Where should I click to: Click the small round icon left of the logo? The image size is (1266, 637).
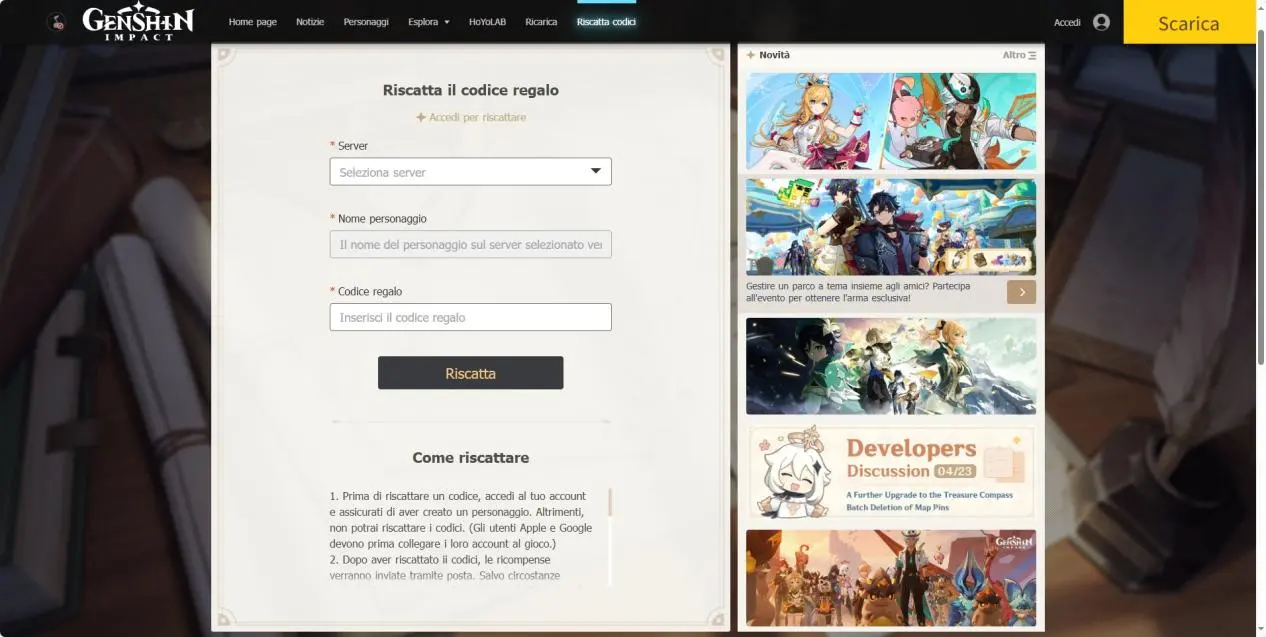click(57, 22)
